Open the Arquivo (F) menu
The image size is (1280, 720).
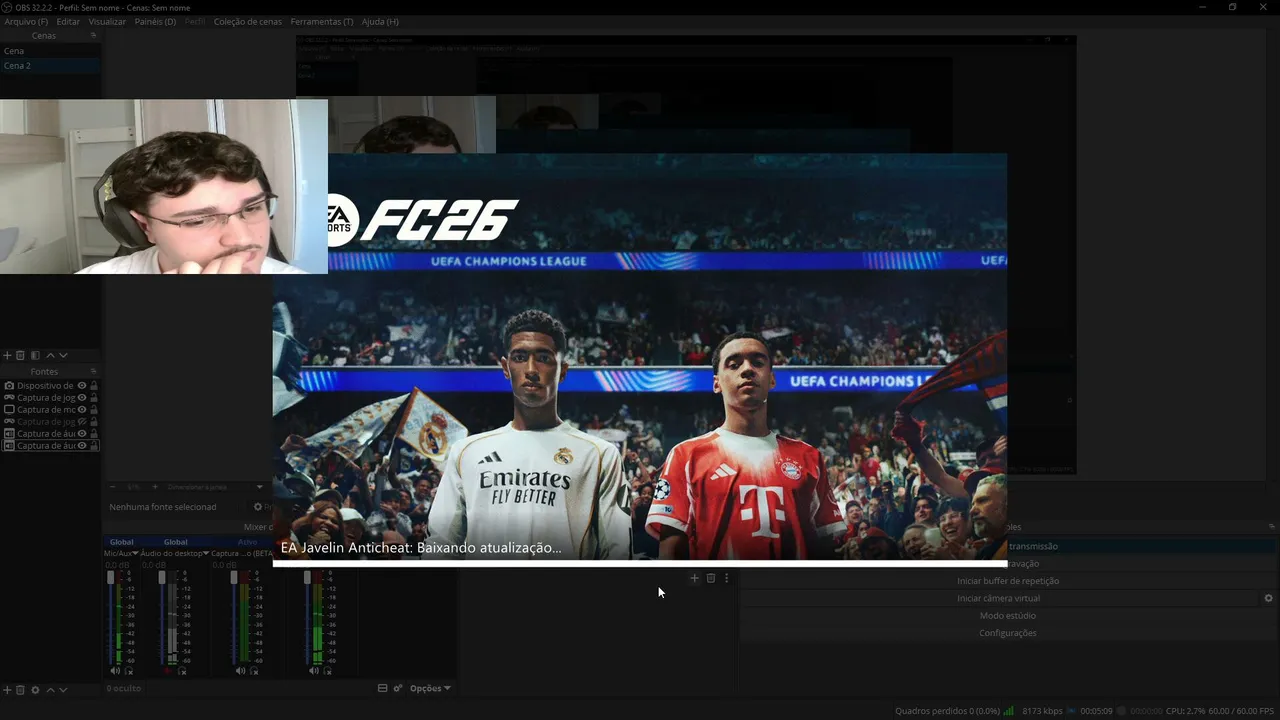tap(26, 21)
